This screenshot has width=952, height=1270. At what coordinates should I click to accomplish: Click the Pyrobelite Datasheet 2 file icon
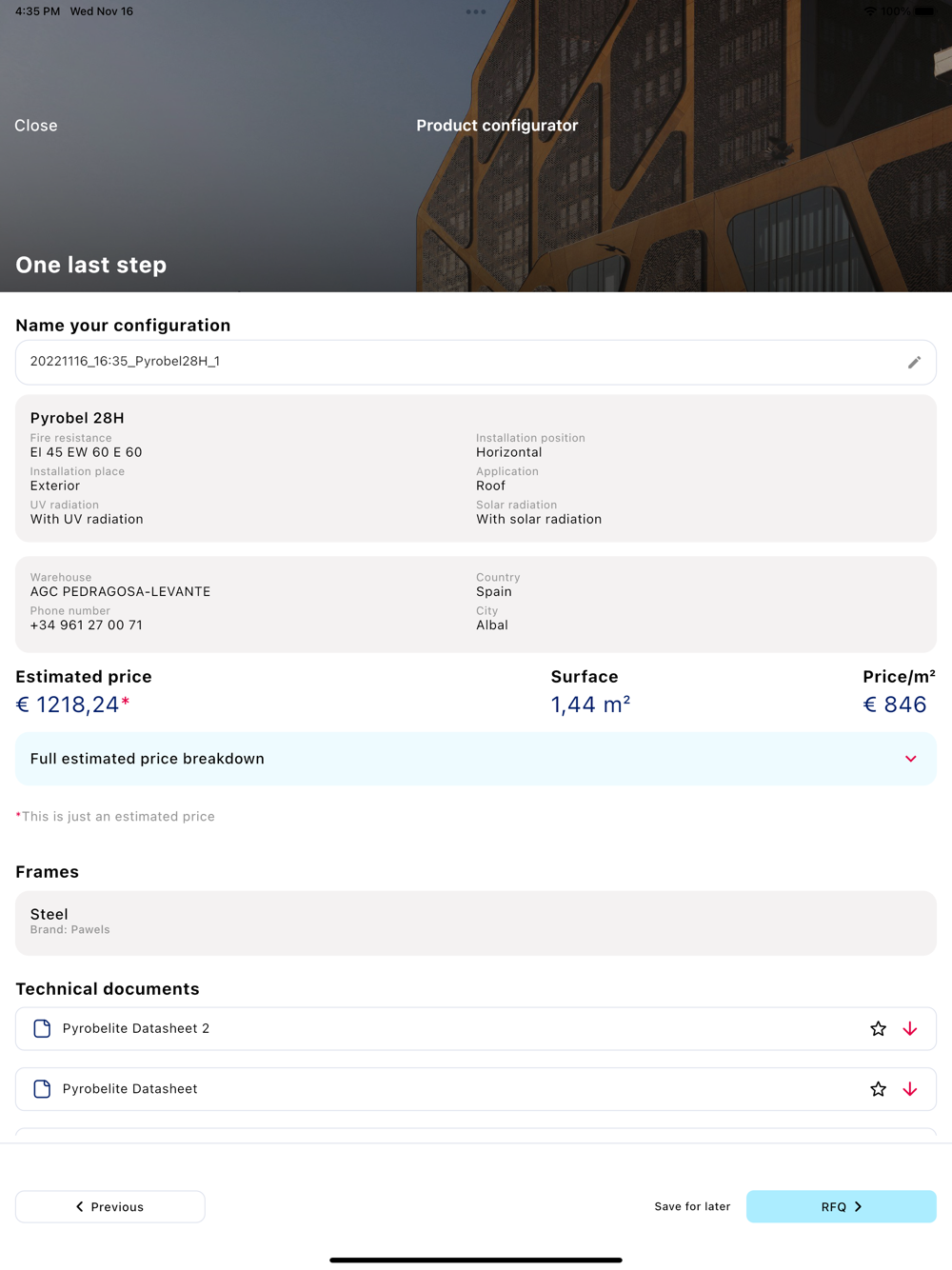point(42,1029)
